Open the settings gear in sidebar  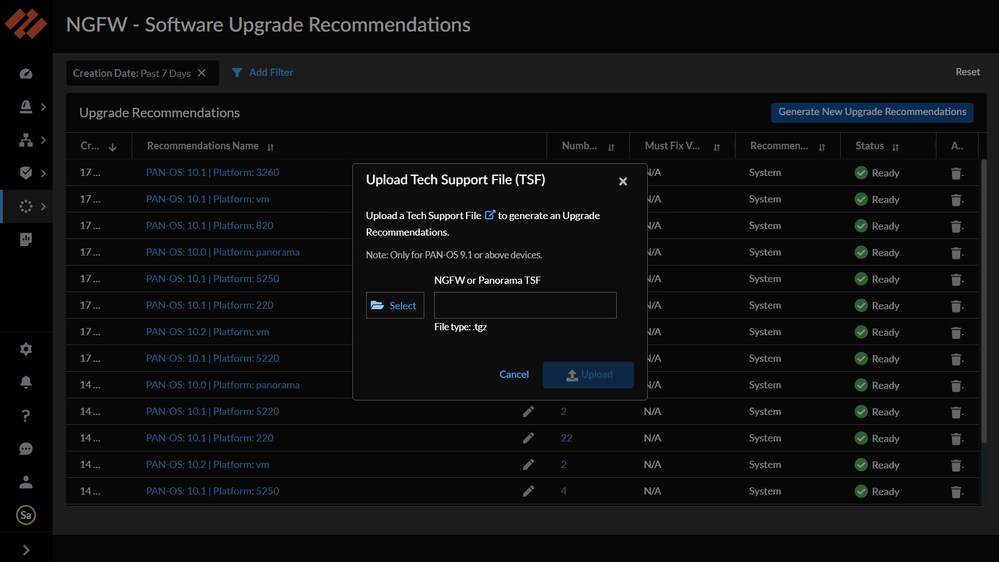(x=26, y=349)
